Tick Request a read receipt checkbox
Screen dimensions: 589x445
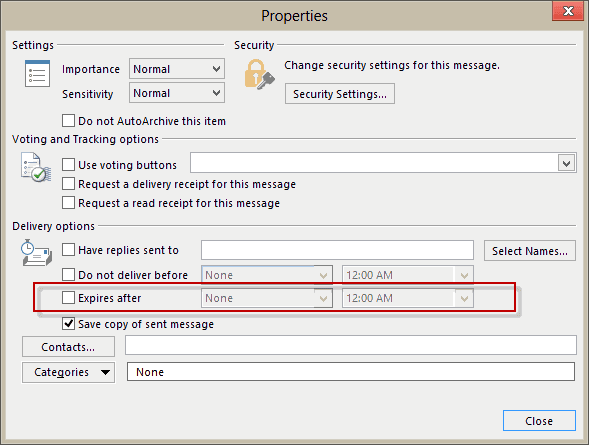68,203
